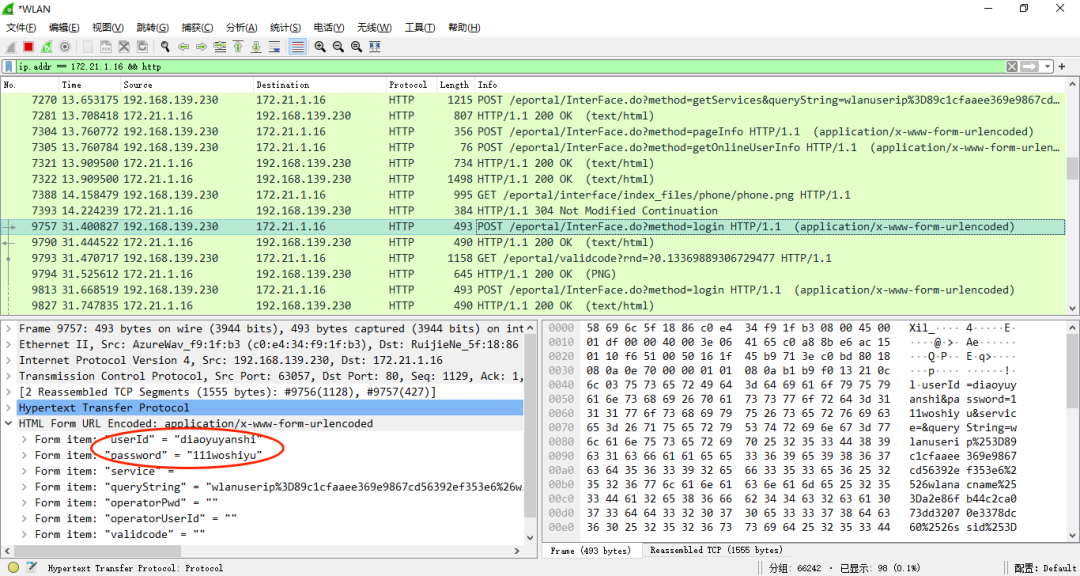This screenshot has height=576, width=1080.
Task: Go back to previous packet arrow
Action: pyautogui.click(x=183, y=47)
